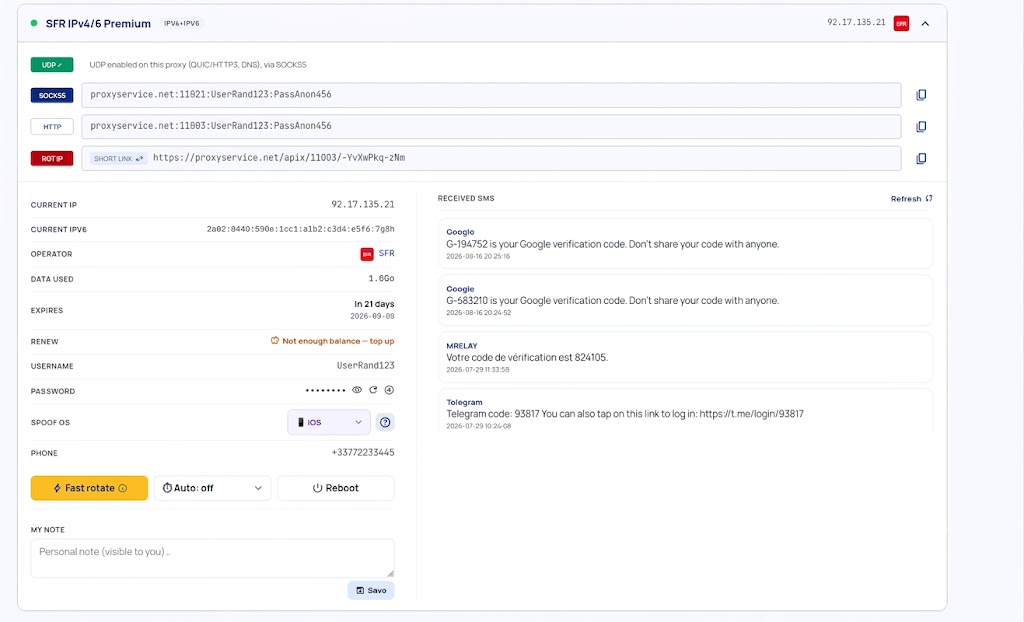
Task: Click Fast rotate info icon
Action: coord(123,488)
